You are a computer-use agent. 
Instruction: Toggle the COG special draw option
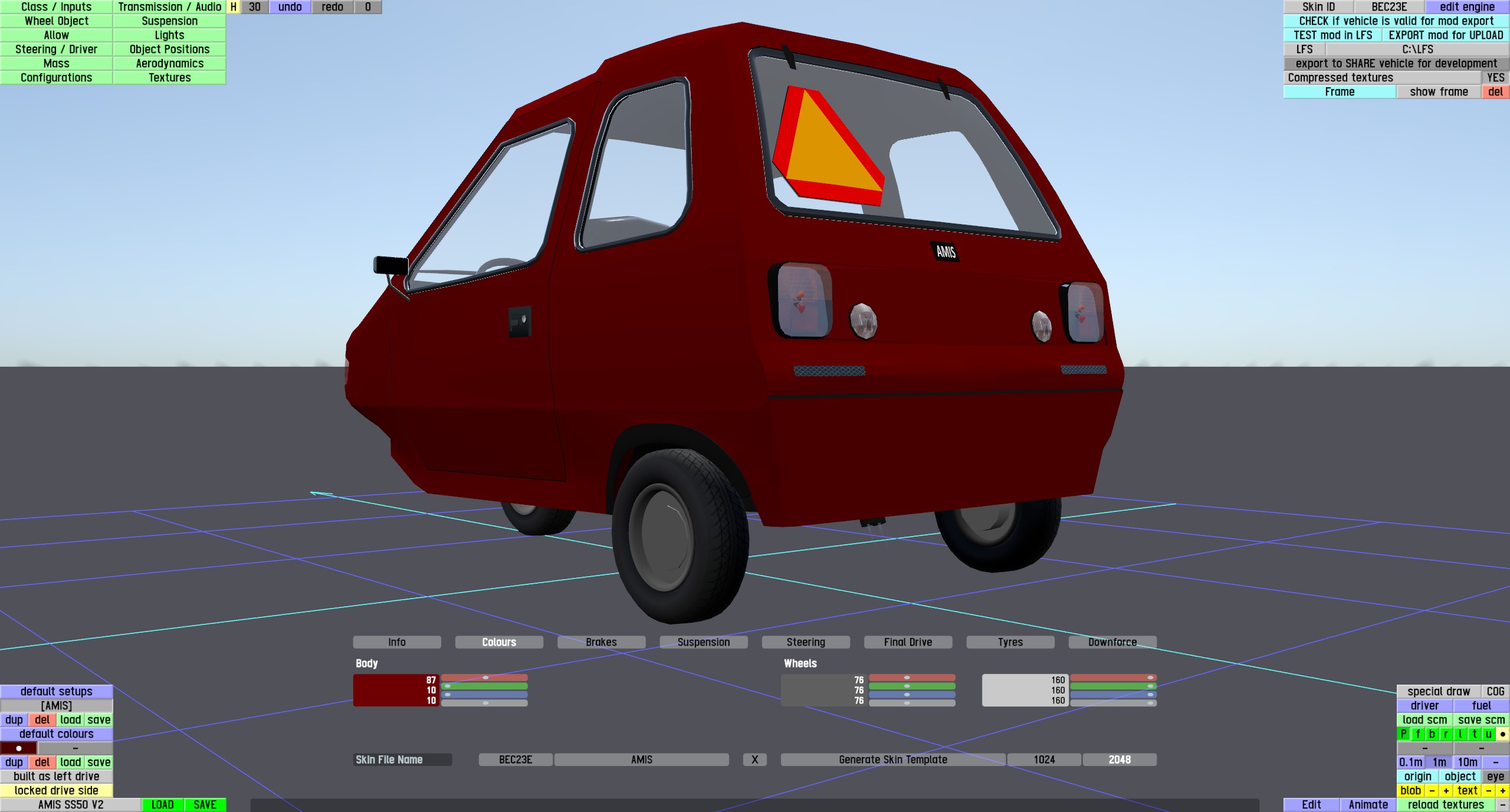click(x=1495, y=691)
